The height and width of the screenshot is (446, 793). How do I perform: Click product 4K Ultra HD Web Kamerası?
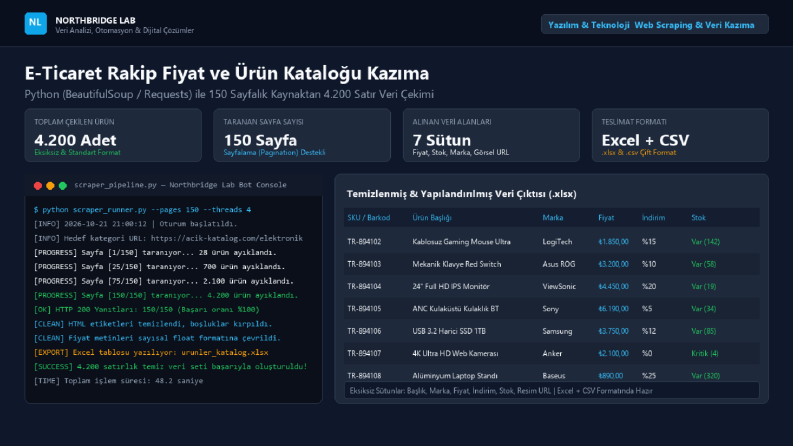[455, 353]
